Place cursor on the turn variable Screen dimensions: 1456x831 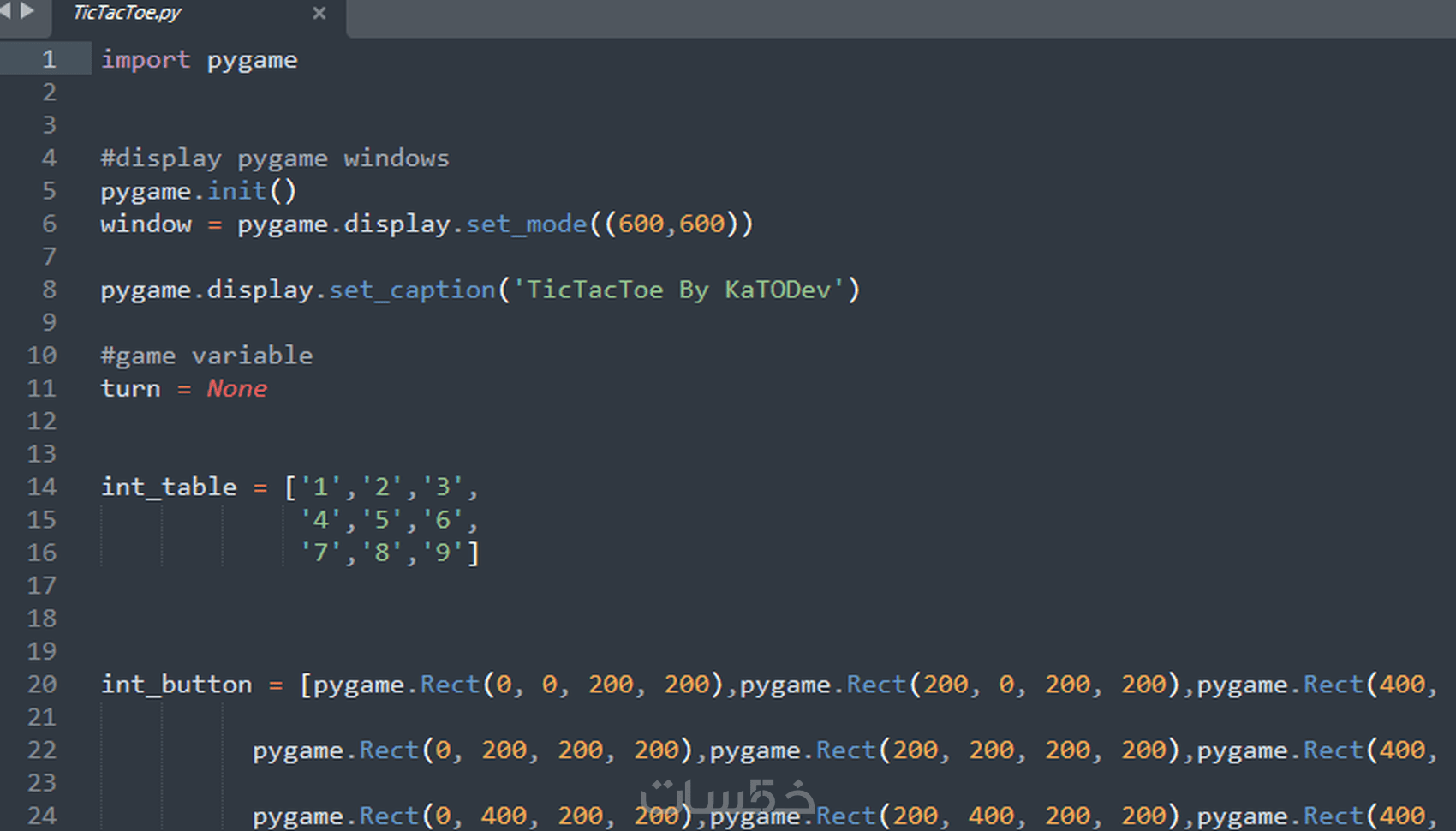pyautogui.click(x=130, y=388)
